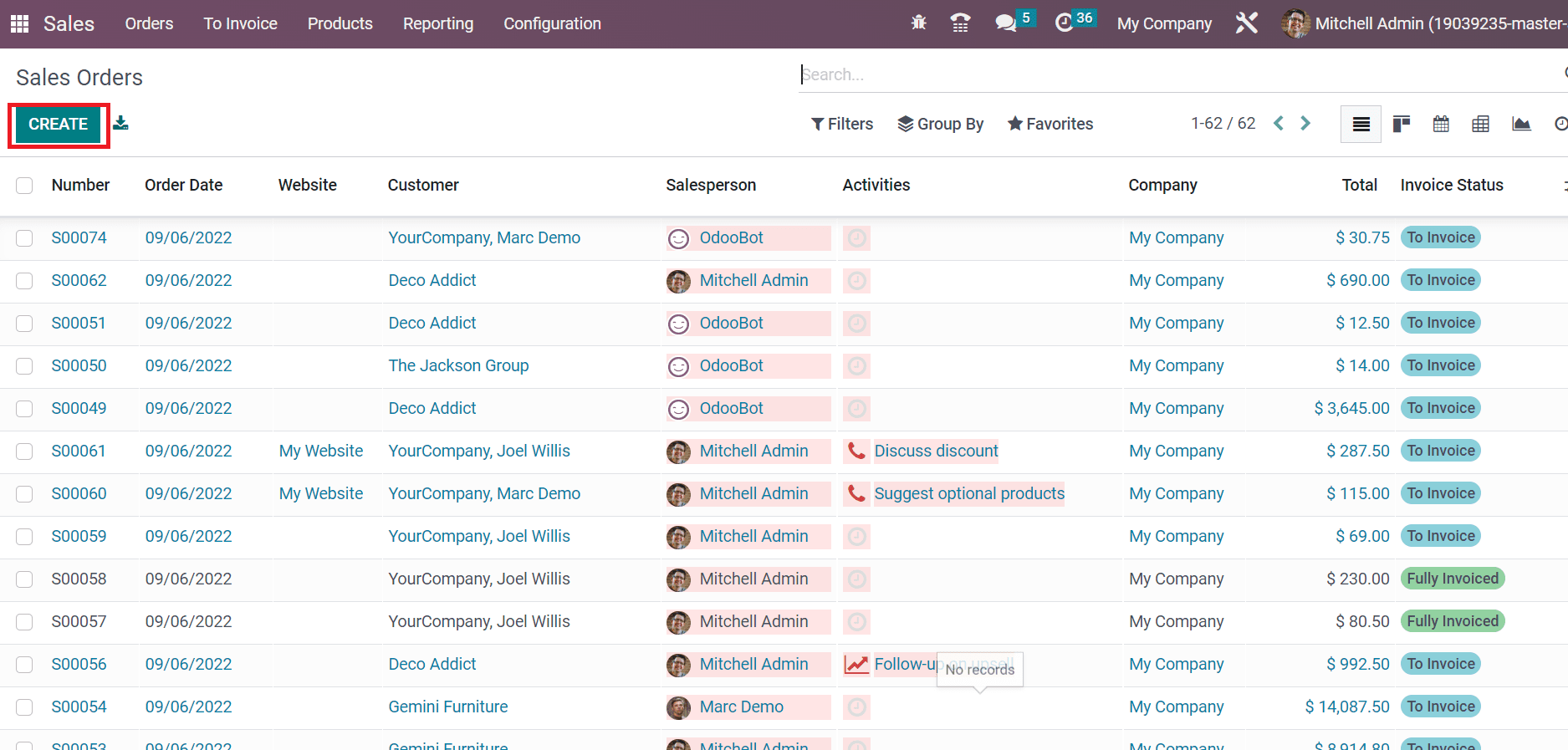Select checkbox for order S00049
Viewport: 1568px width, 750px height.
pos(24,409)
